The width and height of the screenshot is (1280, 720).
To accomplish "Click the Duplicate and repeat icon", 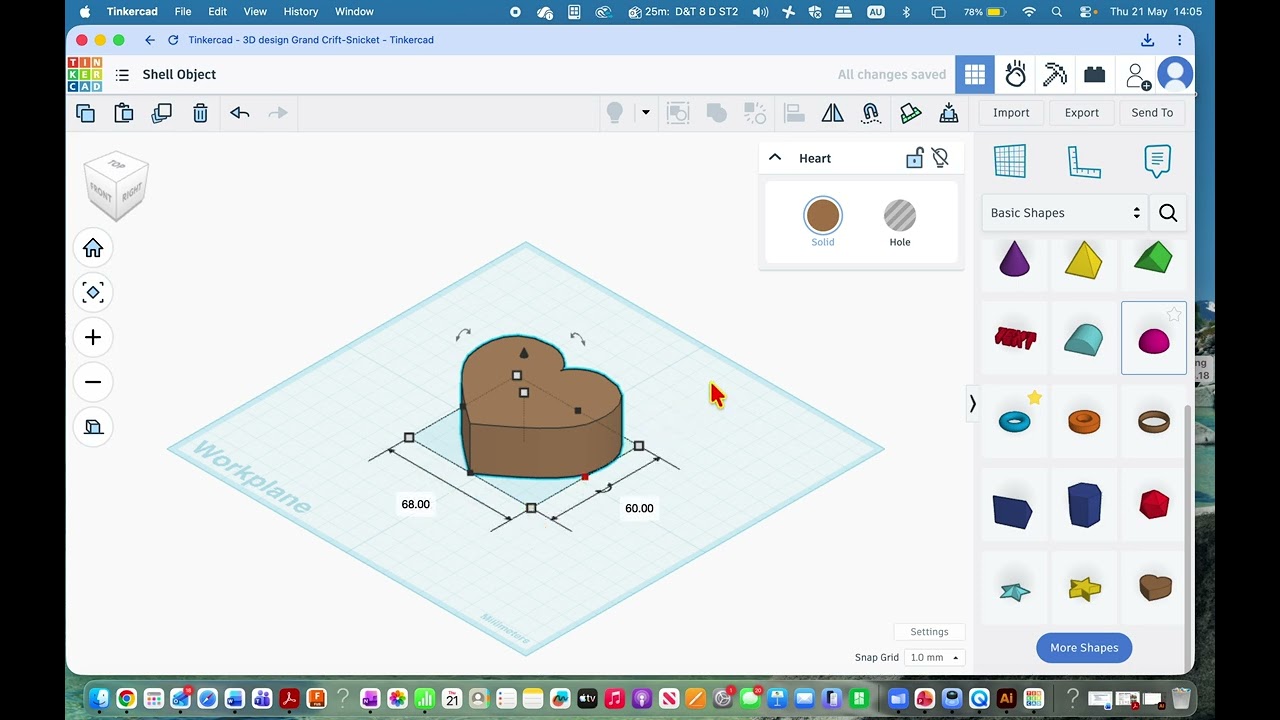I will pos(161,113).
